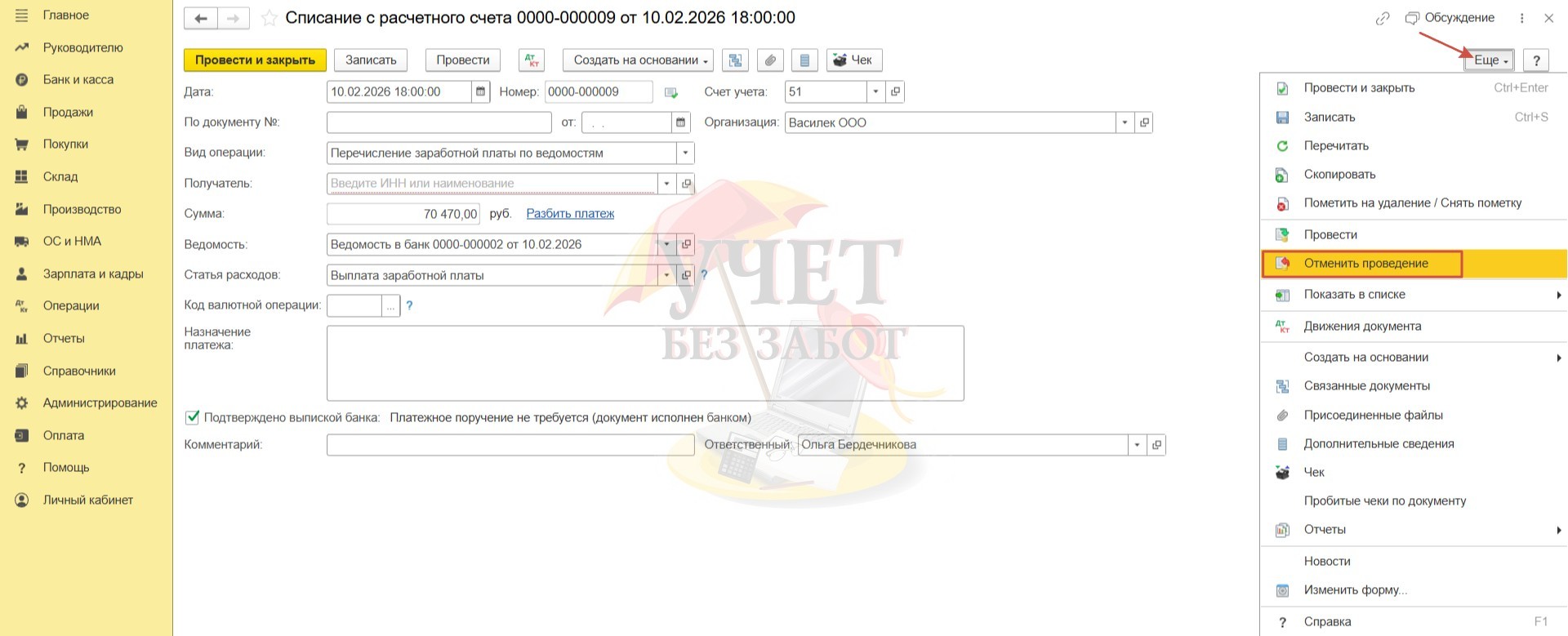Open the Ведомость document form icon
Viewport: 1568px width, 636px height.
[x=686, y=244]
